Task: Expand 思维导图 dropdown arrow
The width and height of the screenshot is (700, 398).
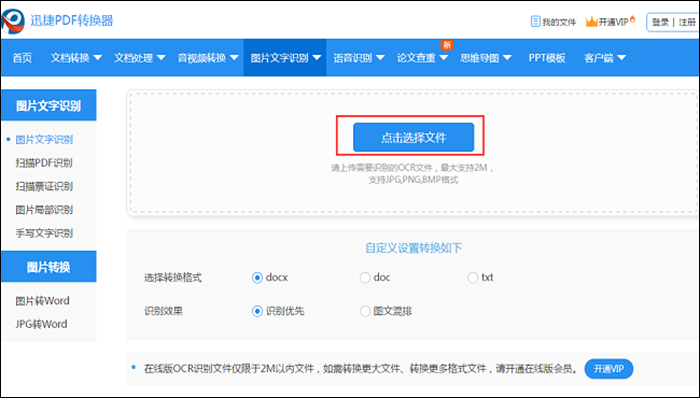Action: click(507, 58)
